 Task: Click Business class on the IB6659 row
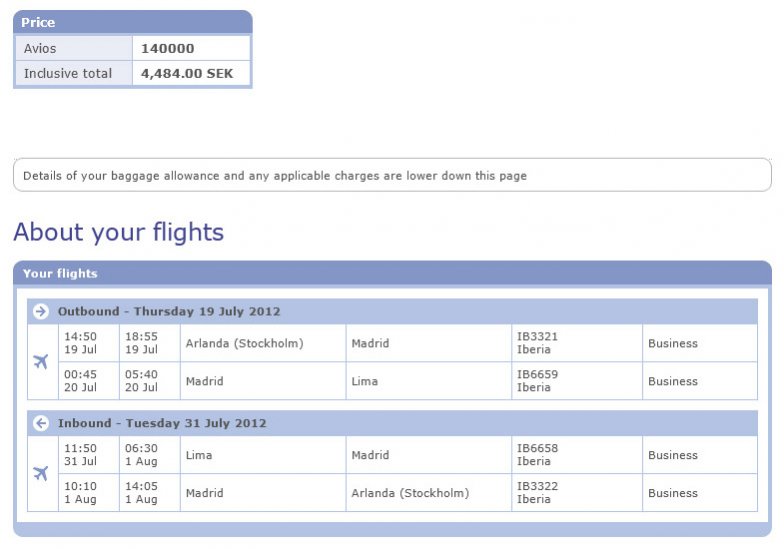(x=673, y=381)
